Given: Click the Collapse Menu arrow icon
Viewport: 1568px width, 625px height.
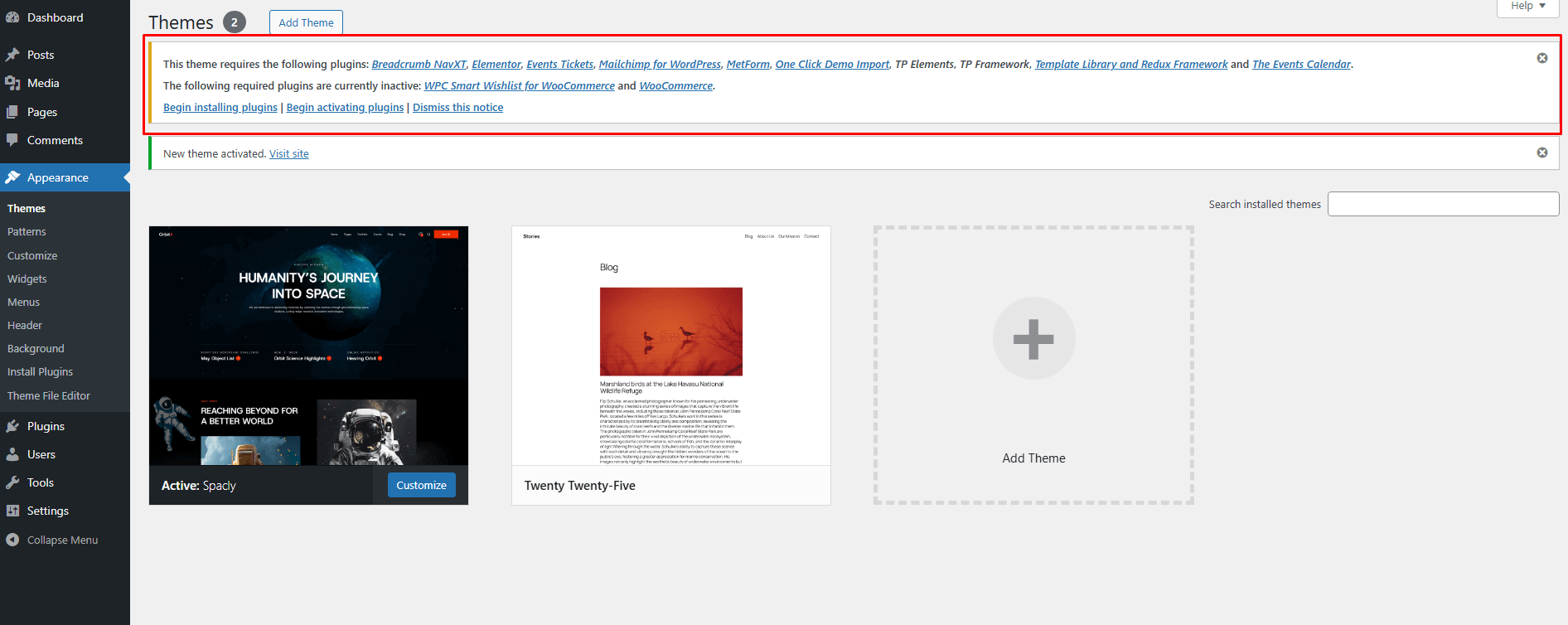Looking at the screenshot, I should tap(12, 540).
